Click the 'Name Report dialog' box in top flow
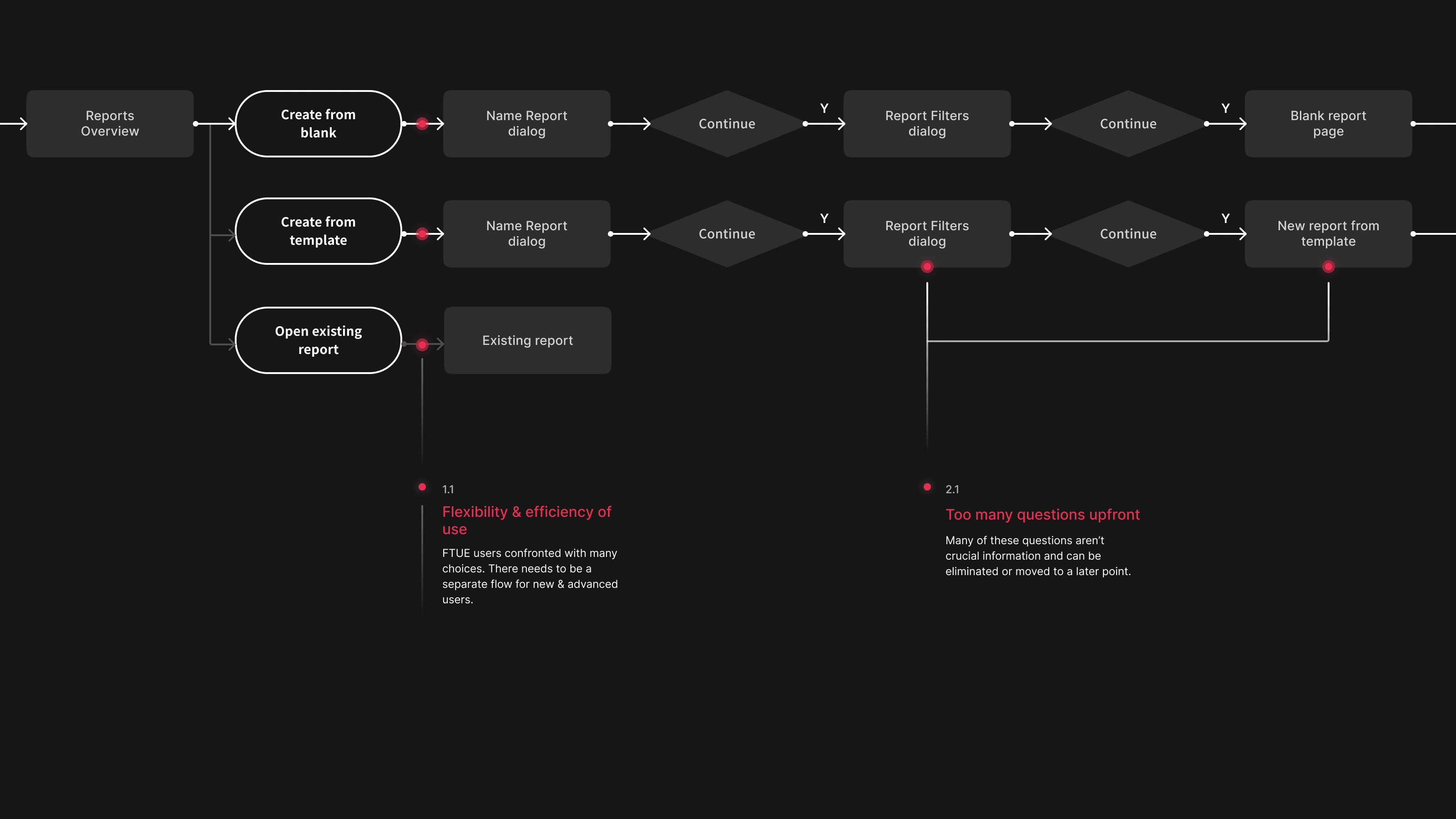Viewport: 1456px width, 819px height. (x=526, y=123)
